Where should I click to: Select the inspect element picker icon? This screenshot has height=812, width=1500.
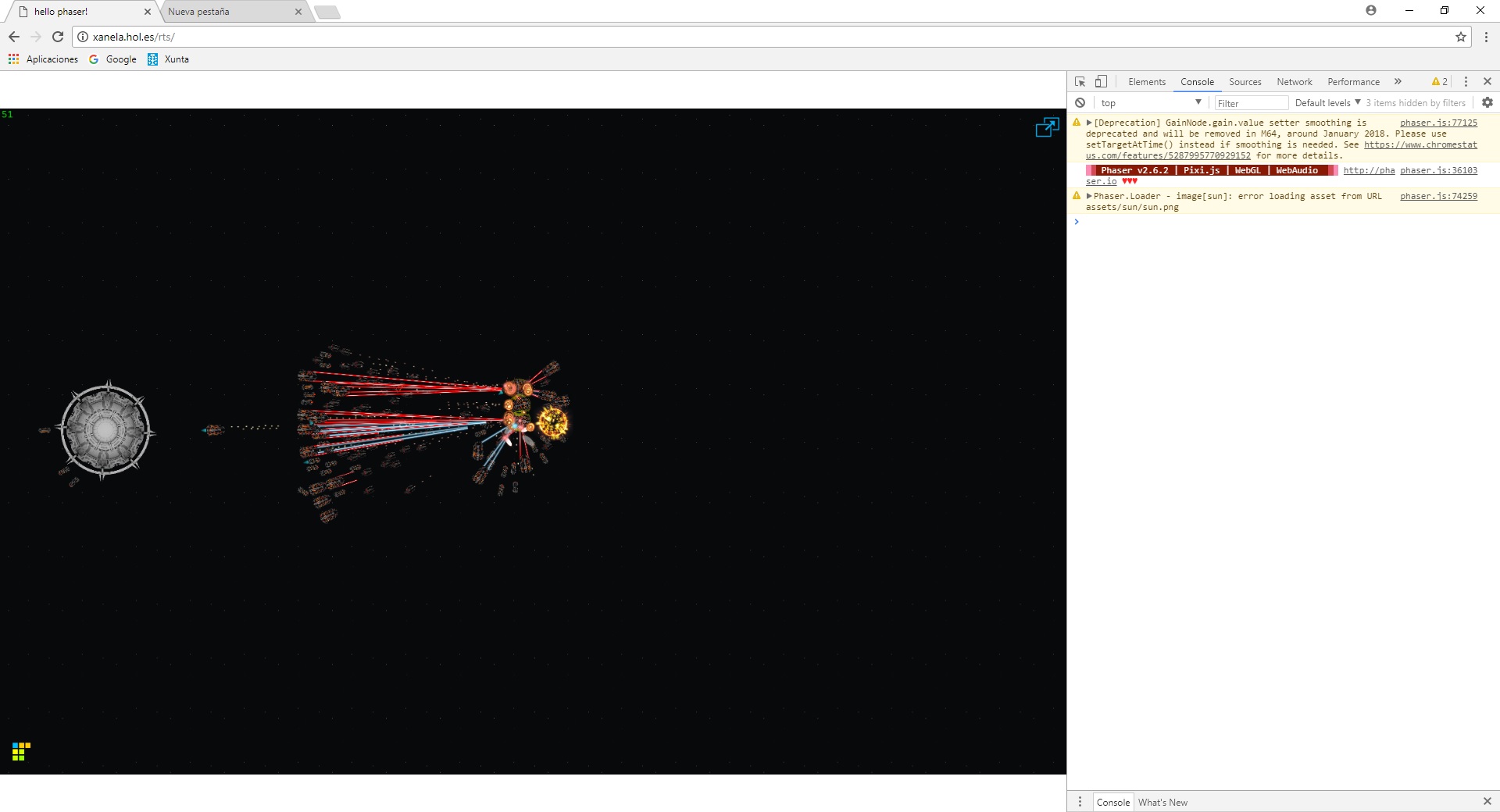point(1080,82)
